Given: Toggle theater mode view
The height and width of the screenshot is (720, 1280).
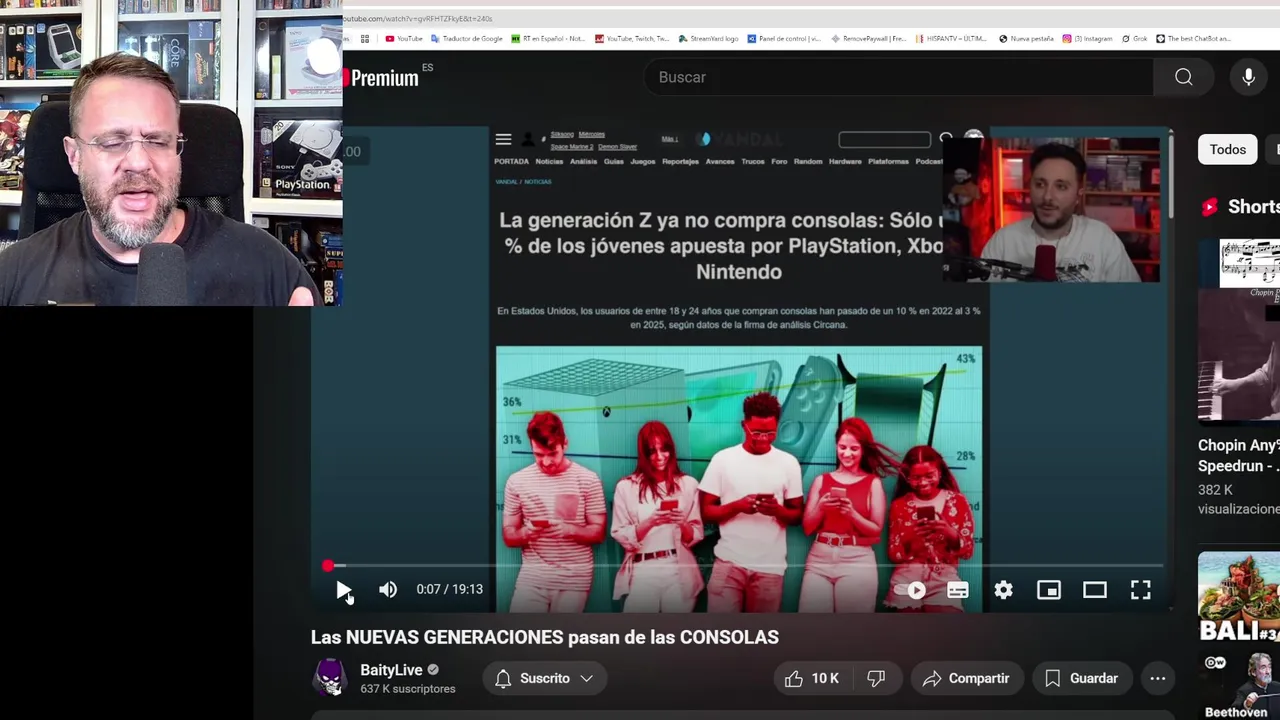Looking at the screenshot, I should (1095, 590).
